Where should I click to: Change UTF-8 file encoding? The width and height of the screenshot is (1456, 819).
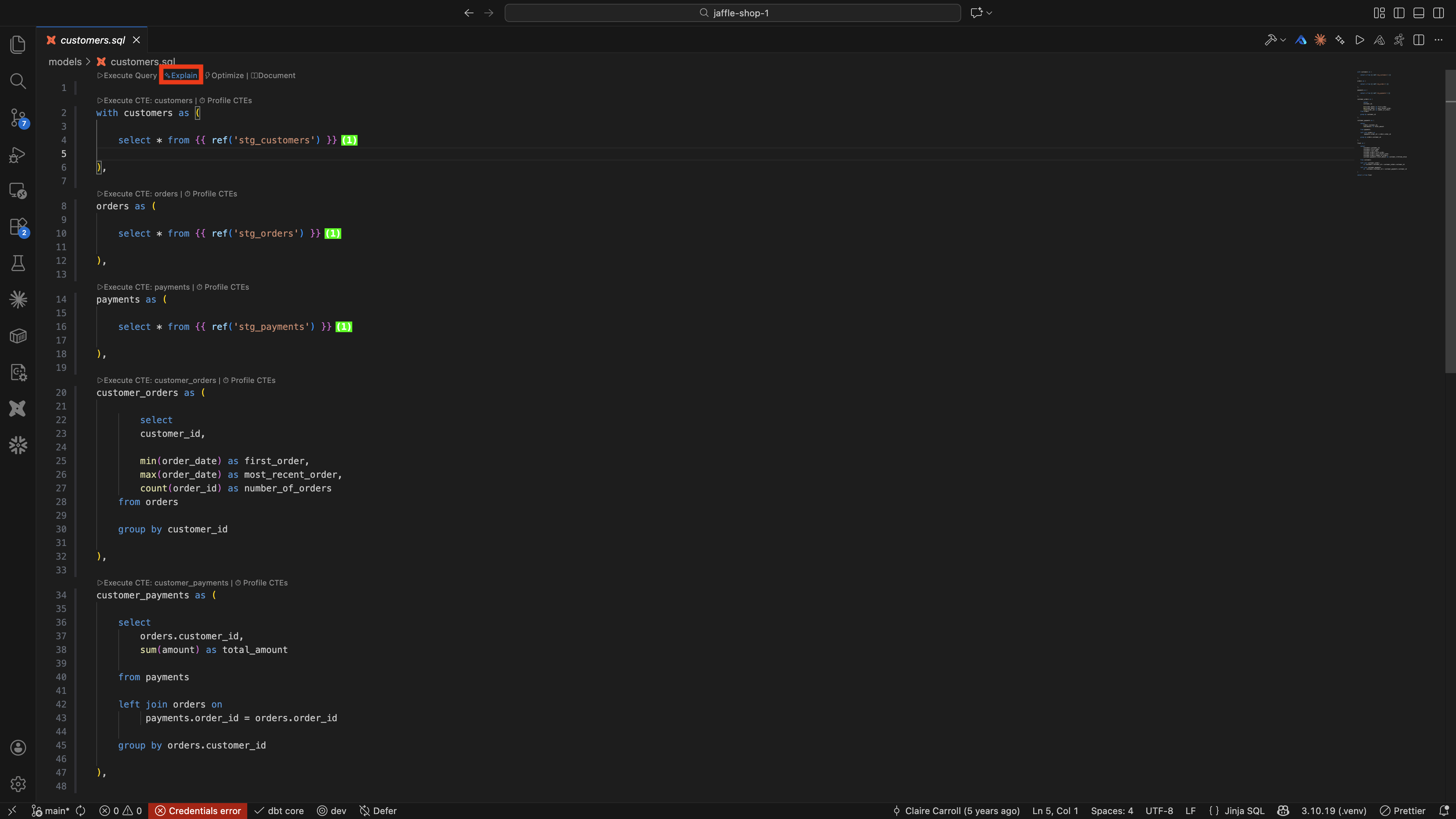[x=1159, y=811]
